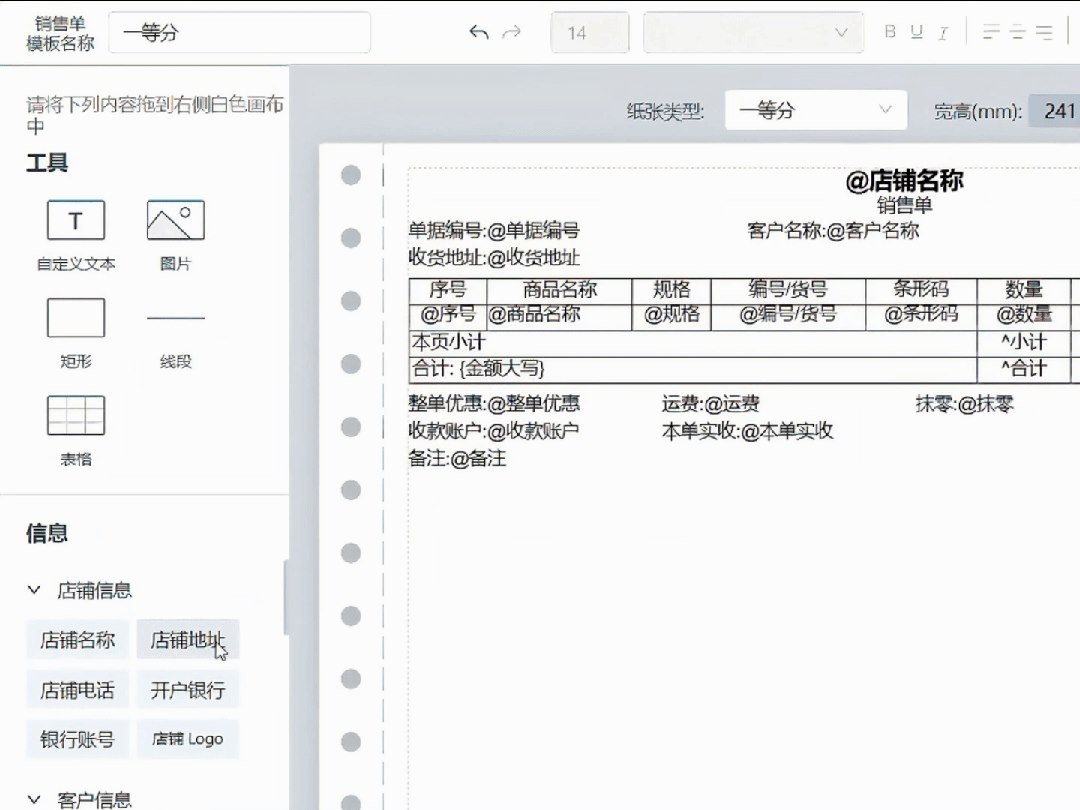Screen dimensions: 1080x810
Task: Click the 条形码 table header cell
Action: click(x=921, y=290)
